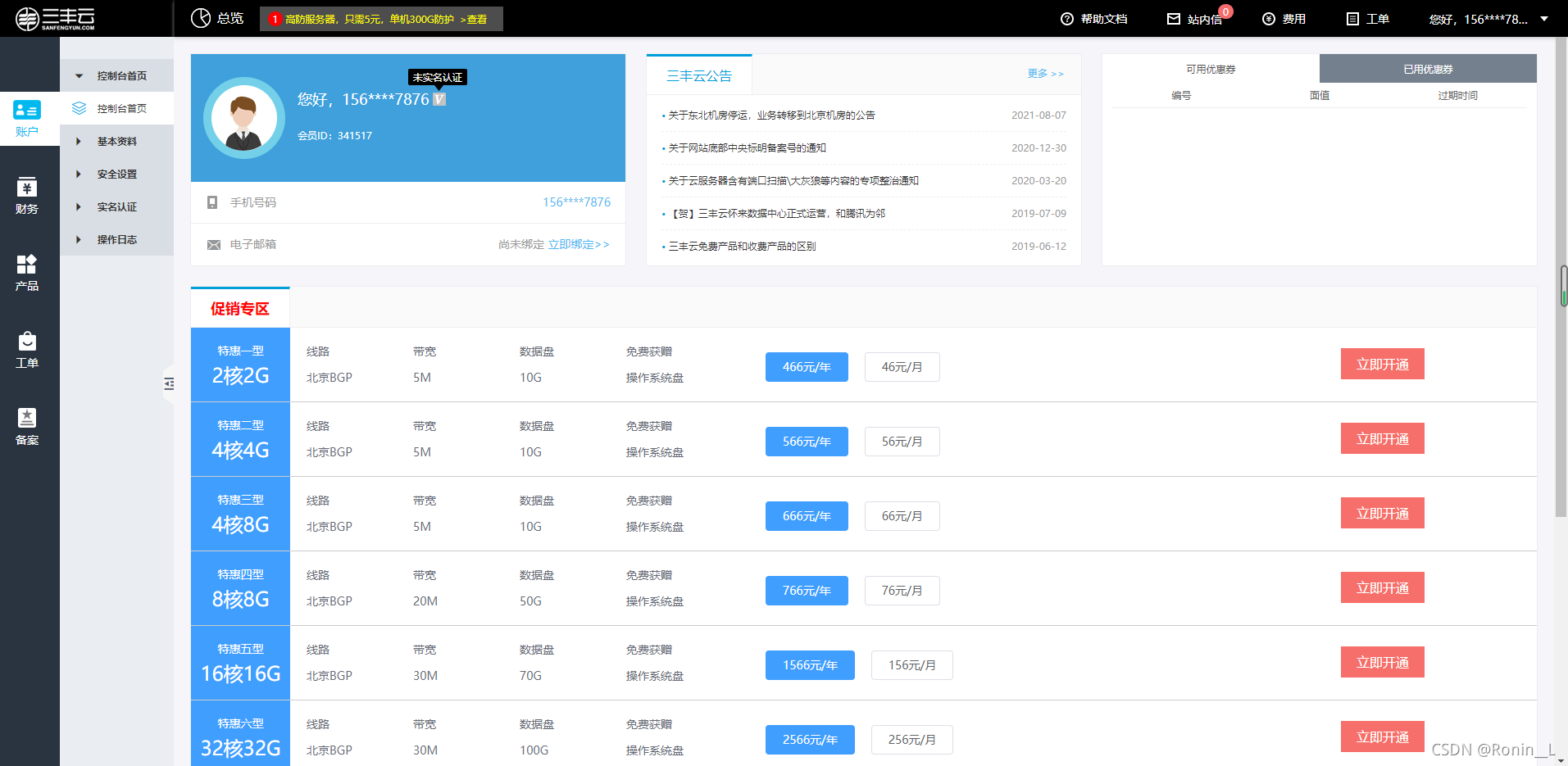The height and width of the screenshot is (766, 1568).
Task: Click 更多 >> for more announcements
Action: point(1046,74)
